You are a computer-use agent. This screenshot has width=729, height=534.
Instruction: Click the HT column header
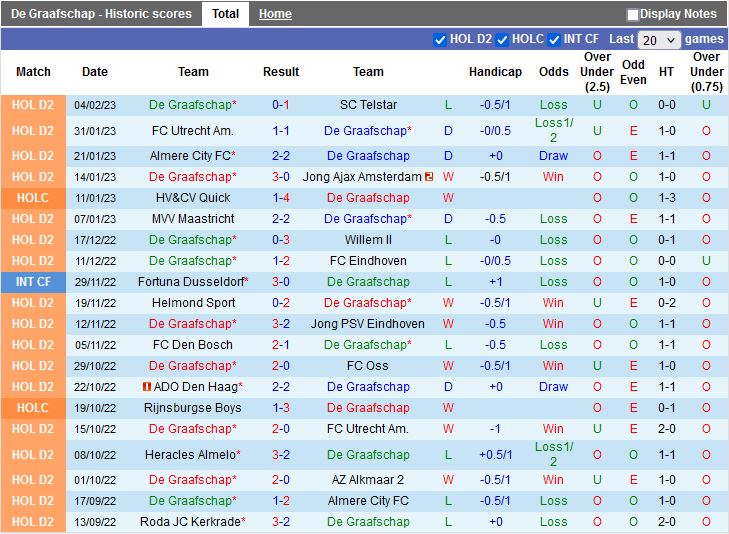coord(666,72)
